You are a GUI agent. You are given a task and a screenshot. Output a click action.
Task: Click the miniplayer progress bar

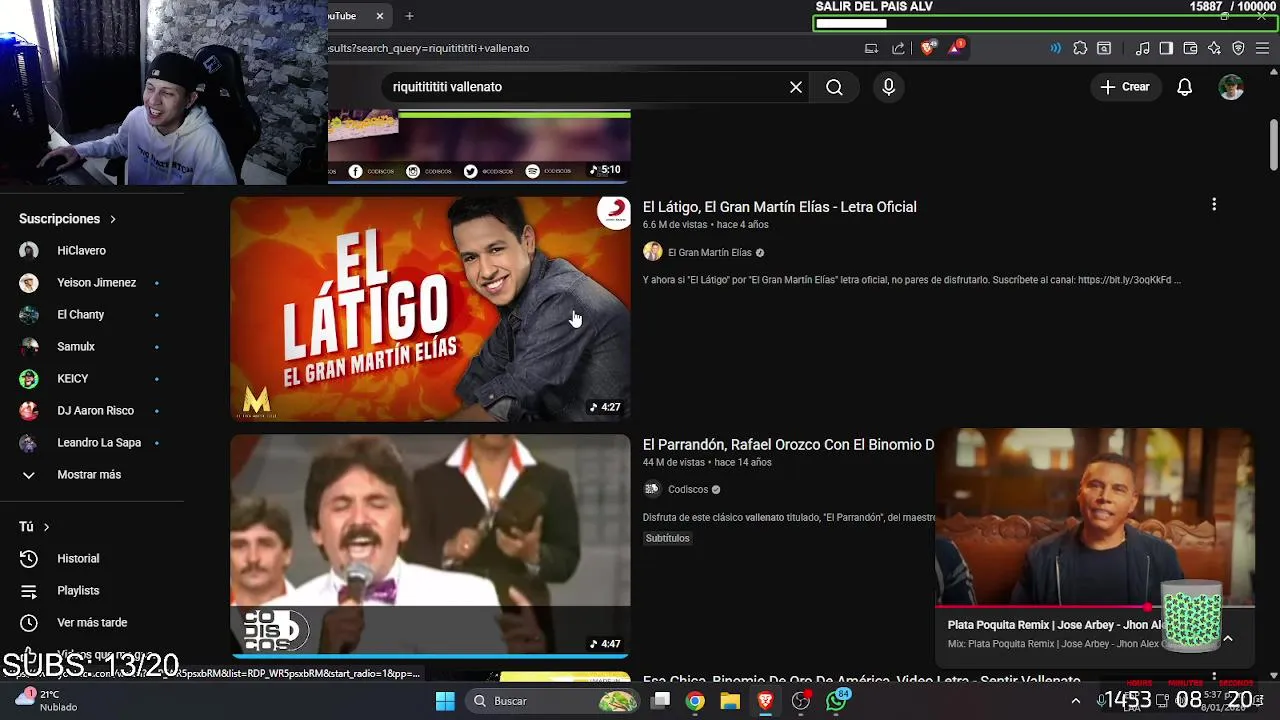tap(1095, 606)
